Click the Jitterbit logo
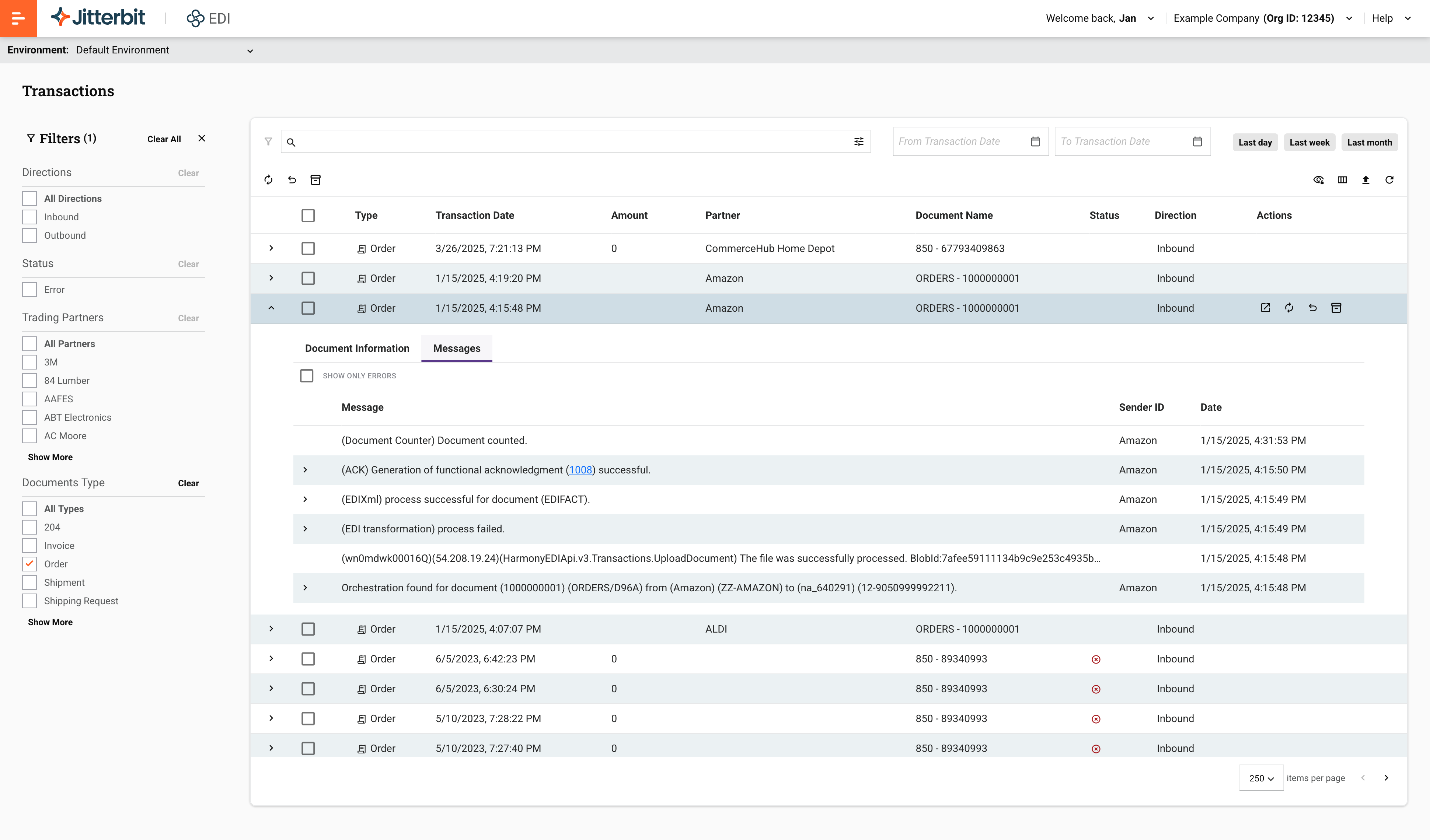 98,18
